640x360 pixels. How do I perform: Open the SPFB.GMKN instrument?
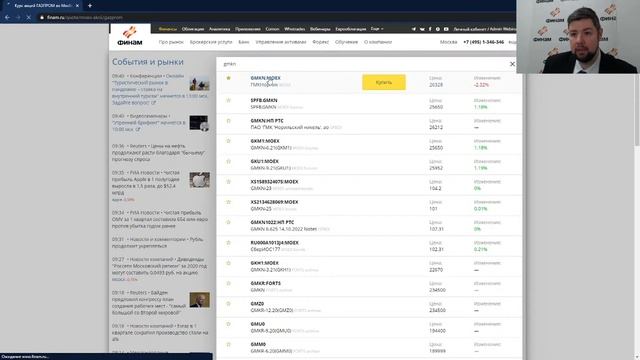tap(264, 100)
